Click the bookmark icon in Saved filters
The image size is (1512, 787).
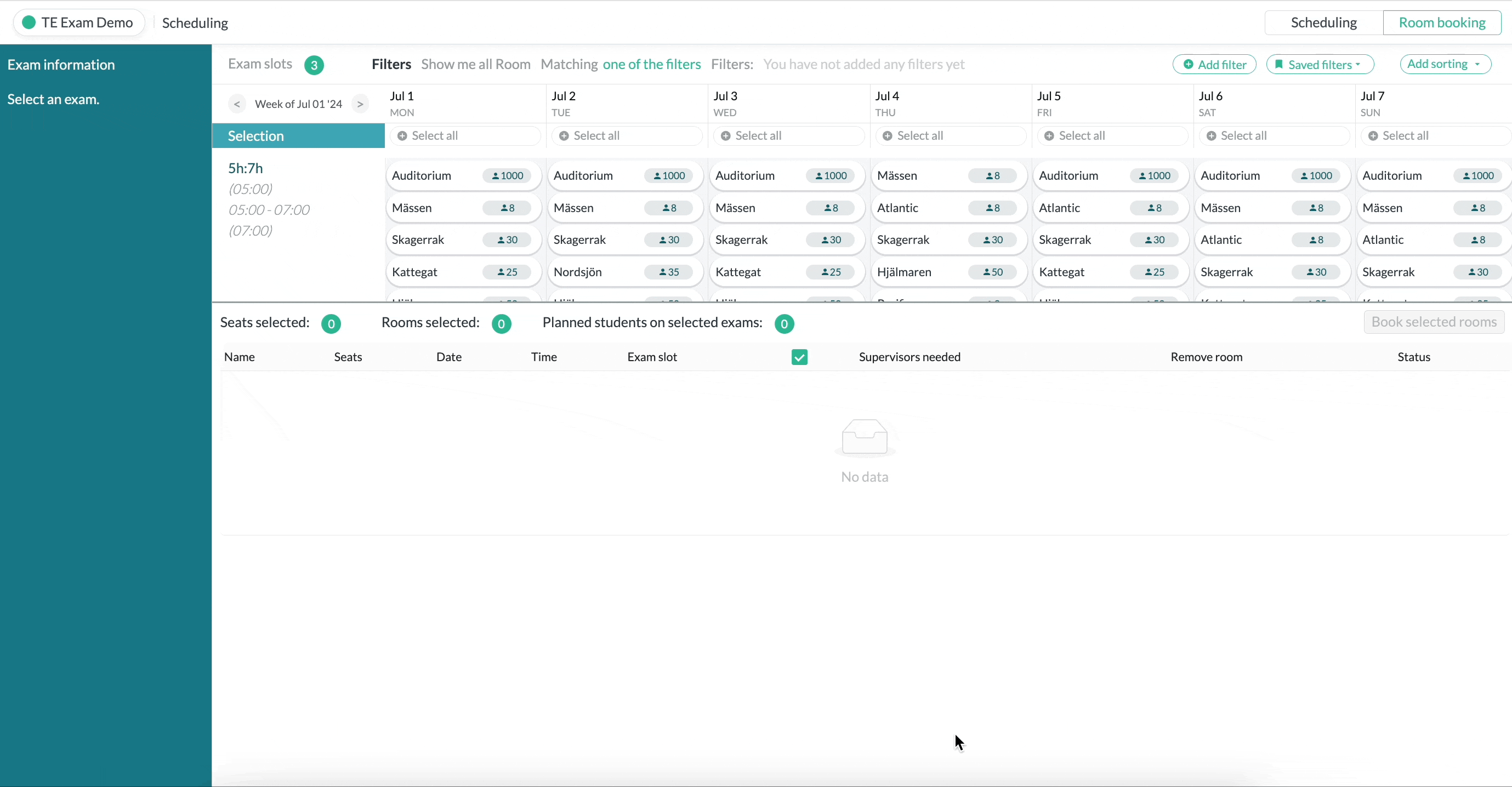[x=1279, y=65]
